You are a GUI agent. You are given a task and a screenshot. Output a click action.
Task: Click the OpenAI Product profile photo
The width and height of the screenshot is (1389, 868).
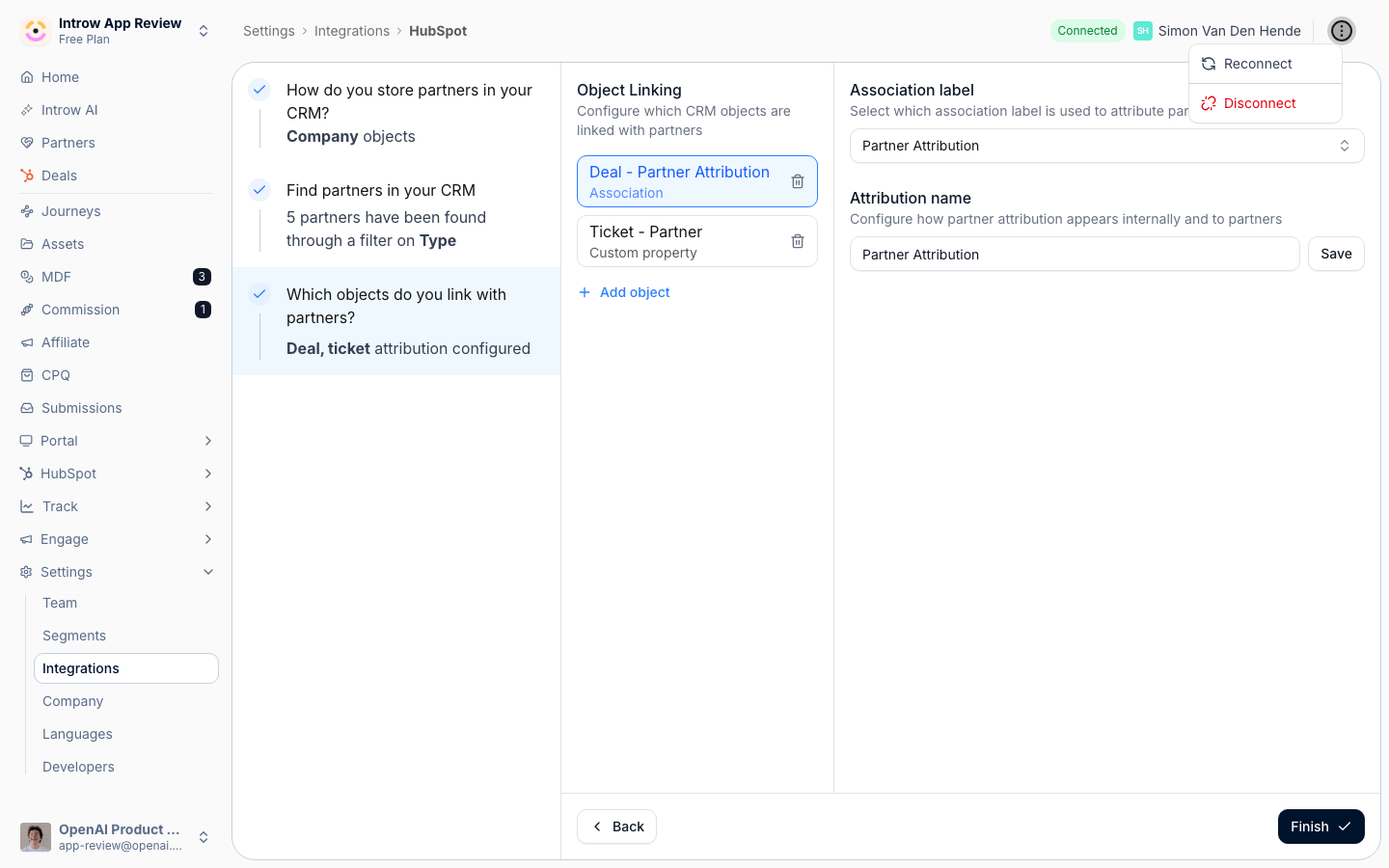click(x=36, y=837)
